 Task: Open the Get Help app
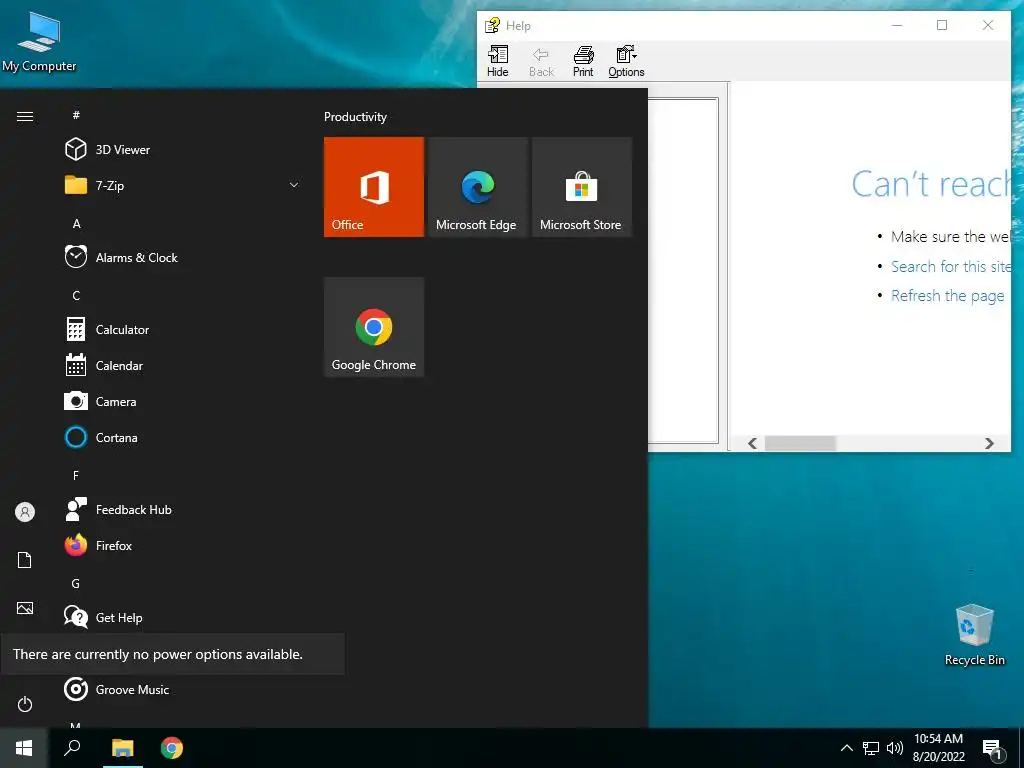click(x=183, y=617)
